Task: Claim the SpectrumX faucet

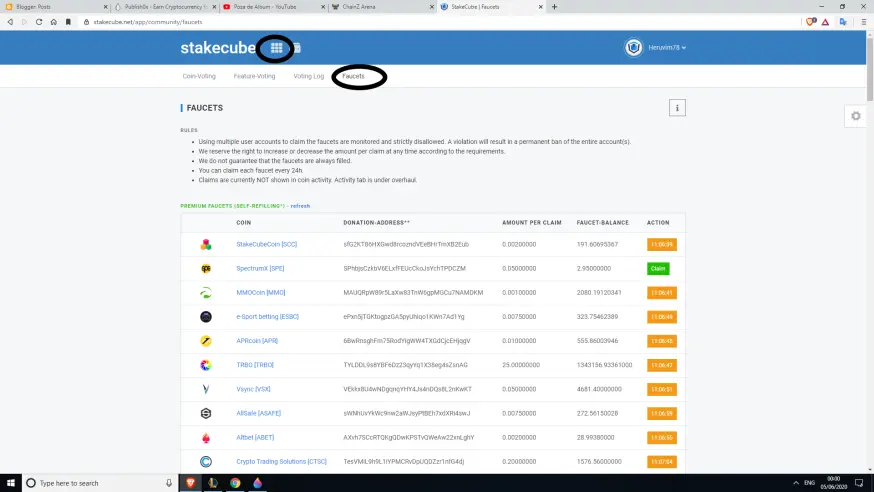Action: (658, 269)
